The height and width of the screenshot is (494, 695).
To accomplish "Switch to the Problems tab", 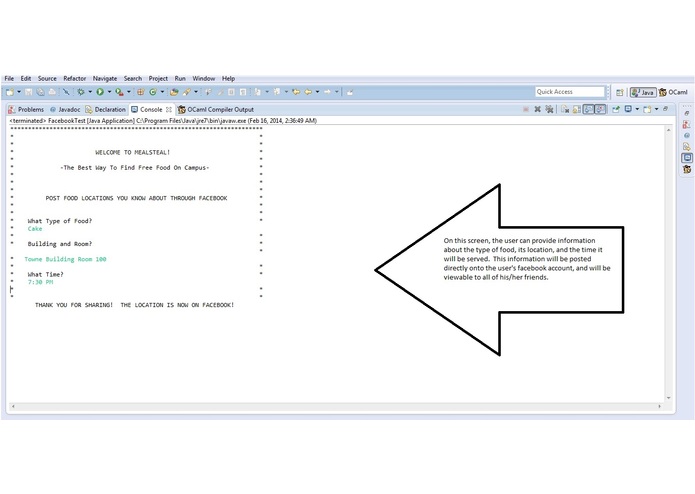I will (x=26, y=109).
